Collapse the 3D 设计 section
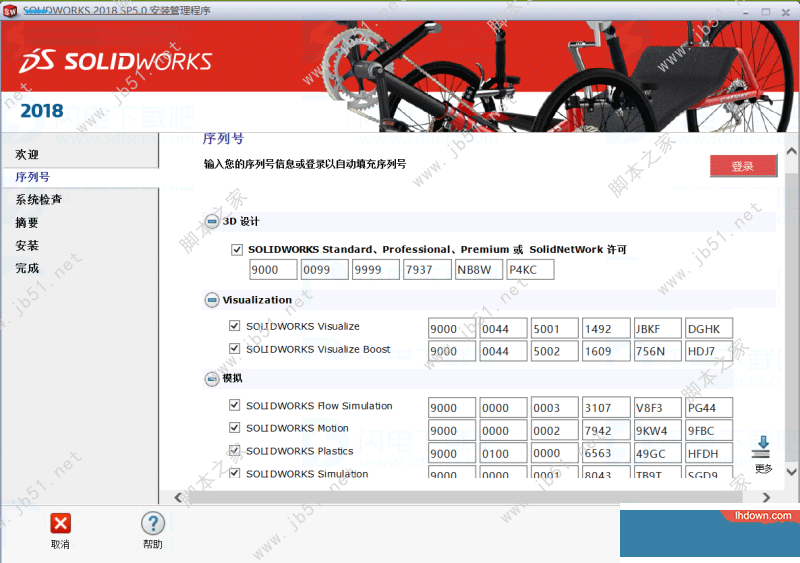 coord(212,222)
